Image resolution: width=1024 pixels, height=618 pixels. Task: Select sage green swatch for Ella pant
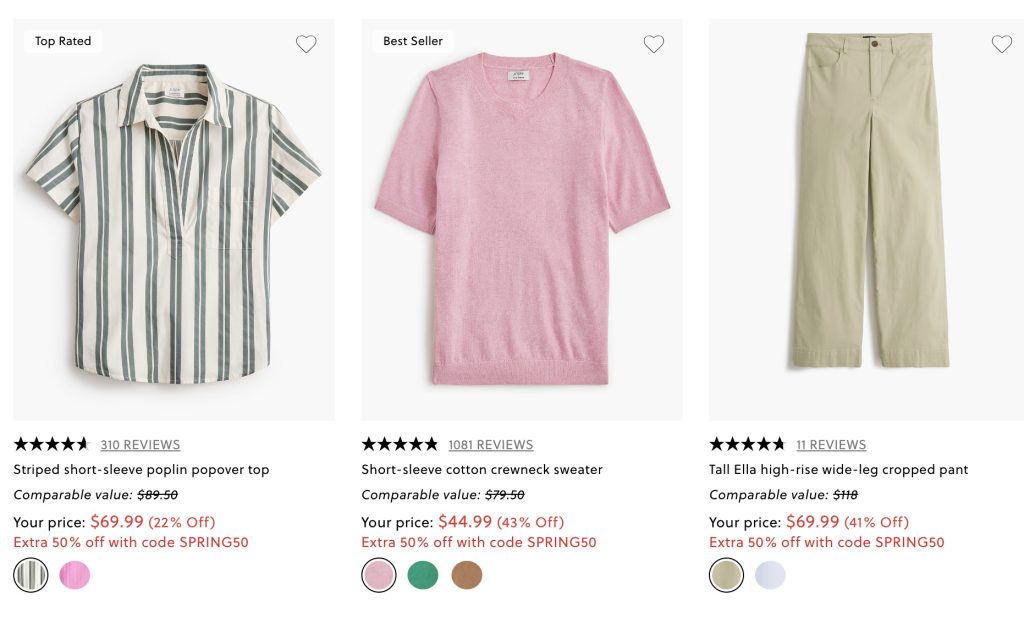tap(726, 575)
